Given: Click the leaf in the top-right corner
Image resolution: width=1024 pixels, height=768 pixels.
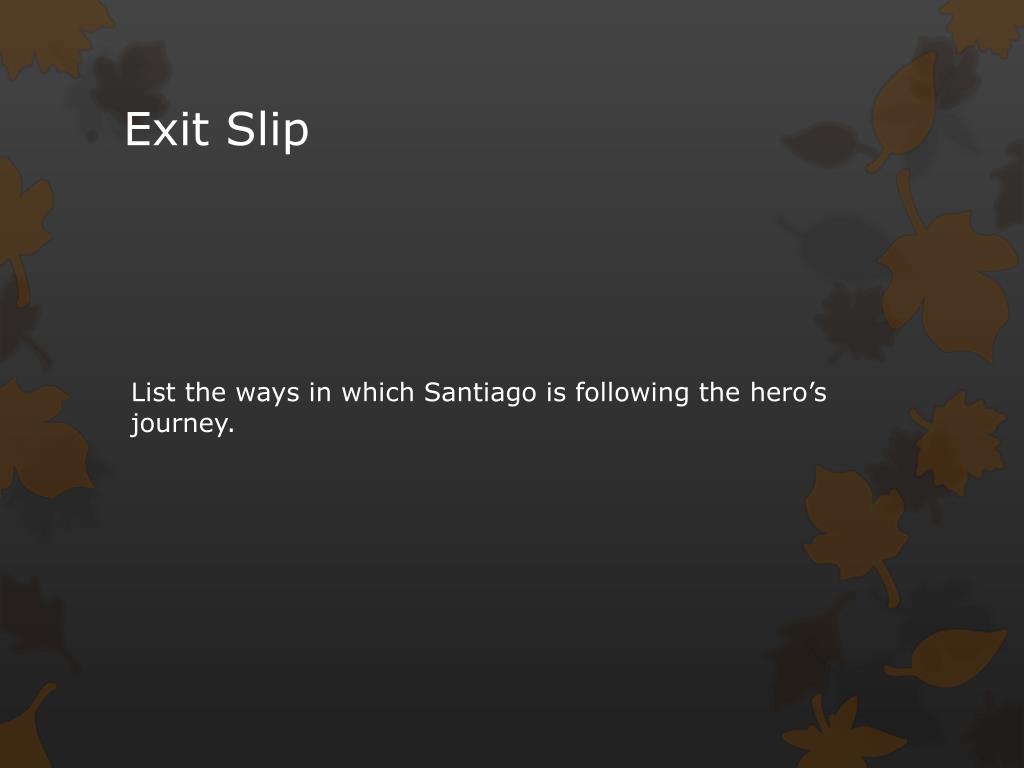Looking at the screenshot, I should [985, 25].
